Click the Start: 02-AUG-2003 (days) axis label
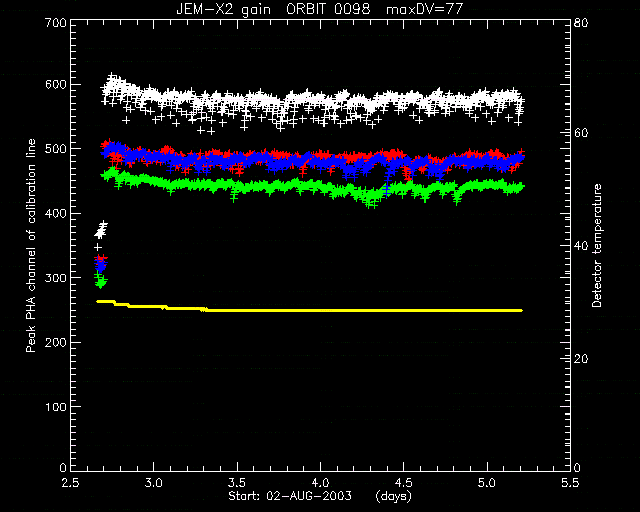The height and width of the screenshot is (512, 640). [x=320, y=496]
